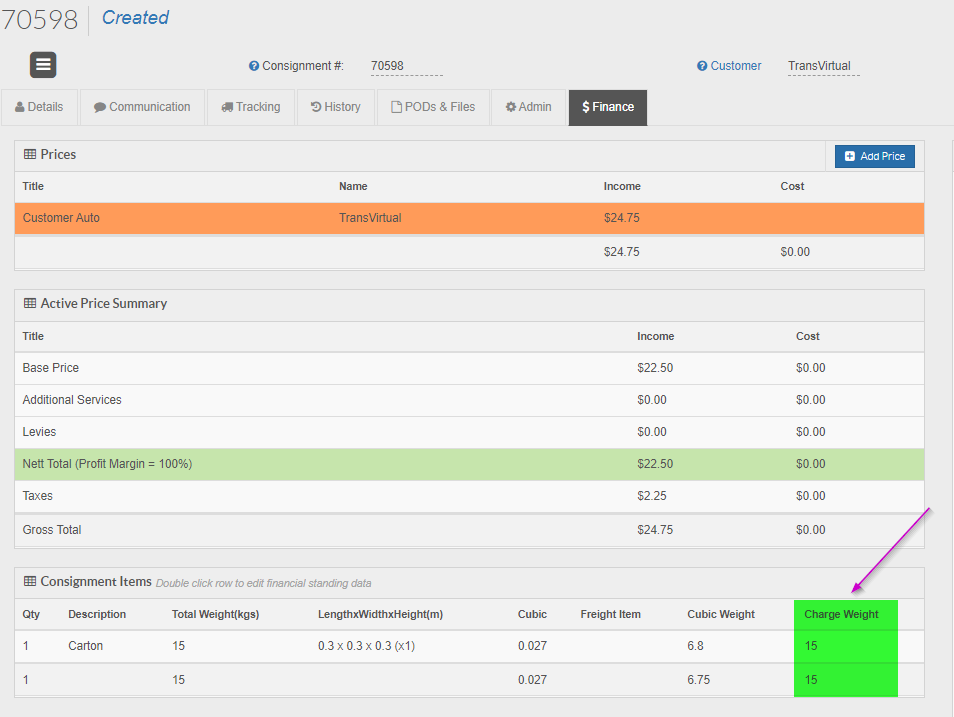Viewport: 954px width, 717px height.
Task: Open the PODs & Files tab
Action: (433, 107)
